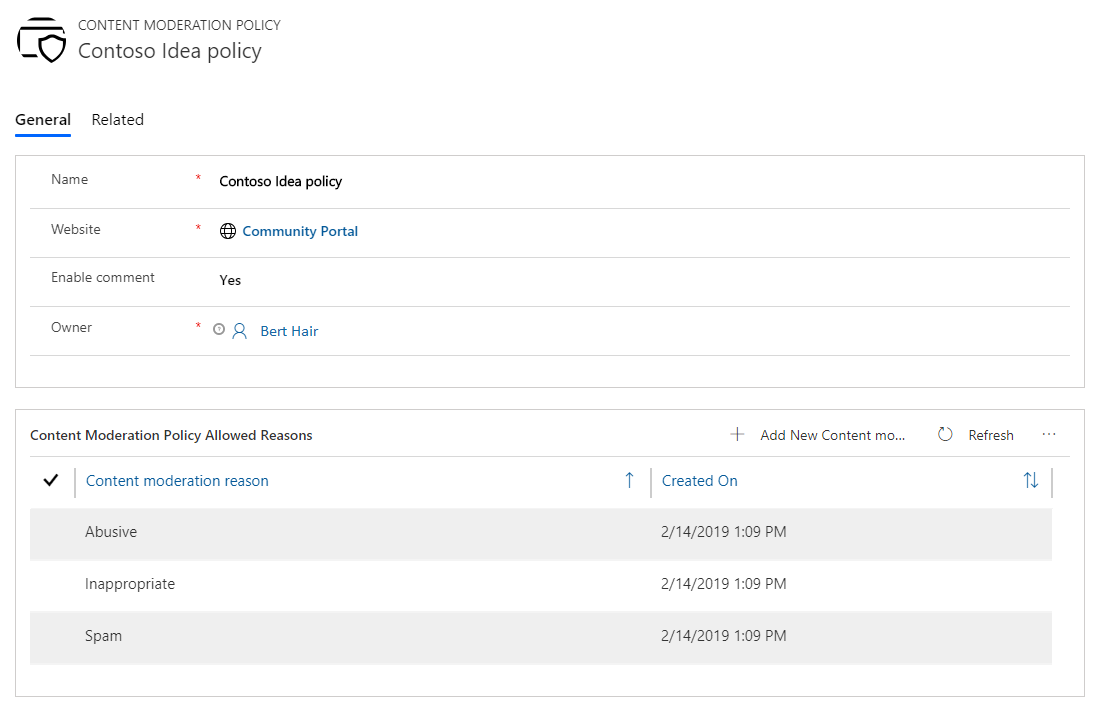Click the ascending sort arrow in reason column
Image resolution: width=1096 pixels, height=708 pixels.
(629, 480)
